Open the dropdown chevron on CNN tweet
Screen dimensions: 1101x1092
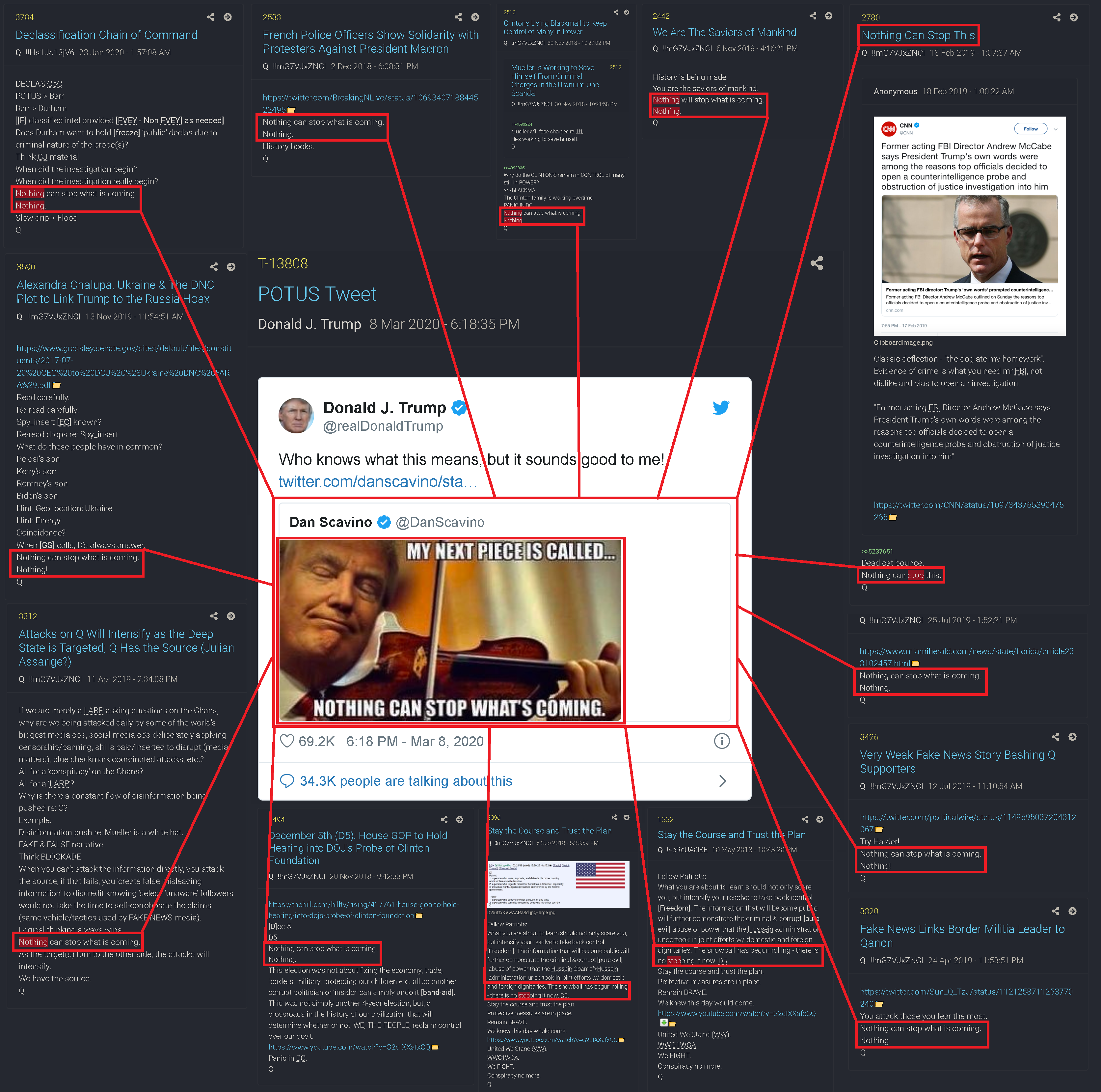[1056, 129]
